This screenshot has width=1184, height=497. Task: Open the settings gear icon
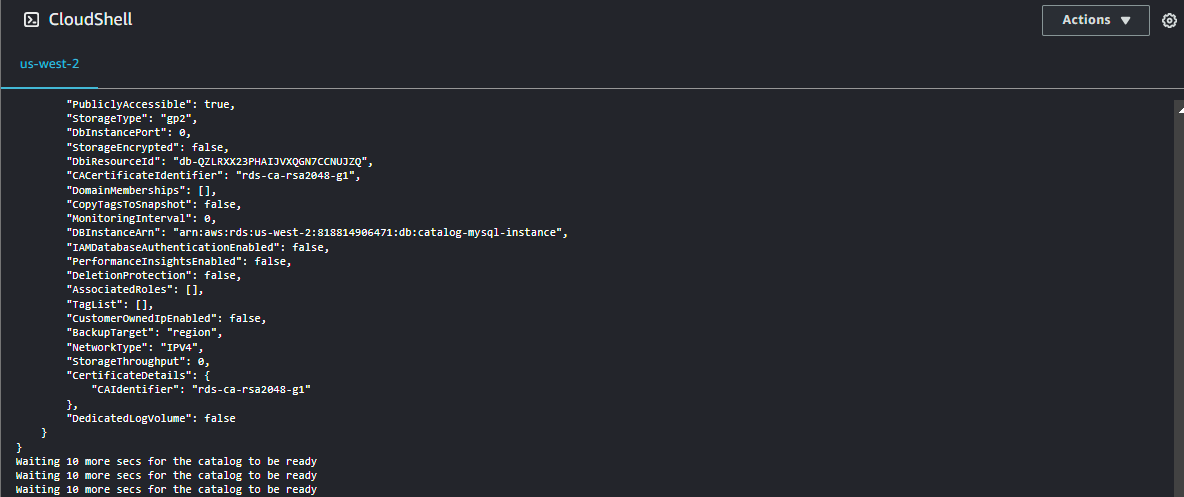point(1169,20)
